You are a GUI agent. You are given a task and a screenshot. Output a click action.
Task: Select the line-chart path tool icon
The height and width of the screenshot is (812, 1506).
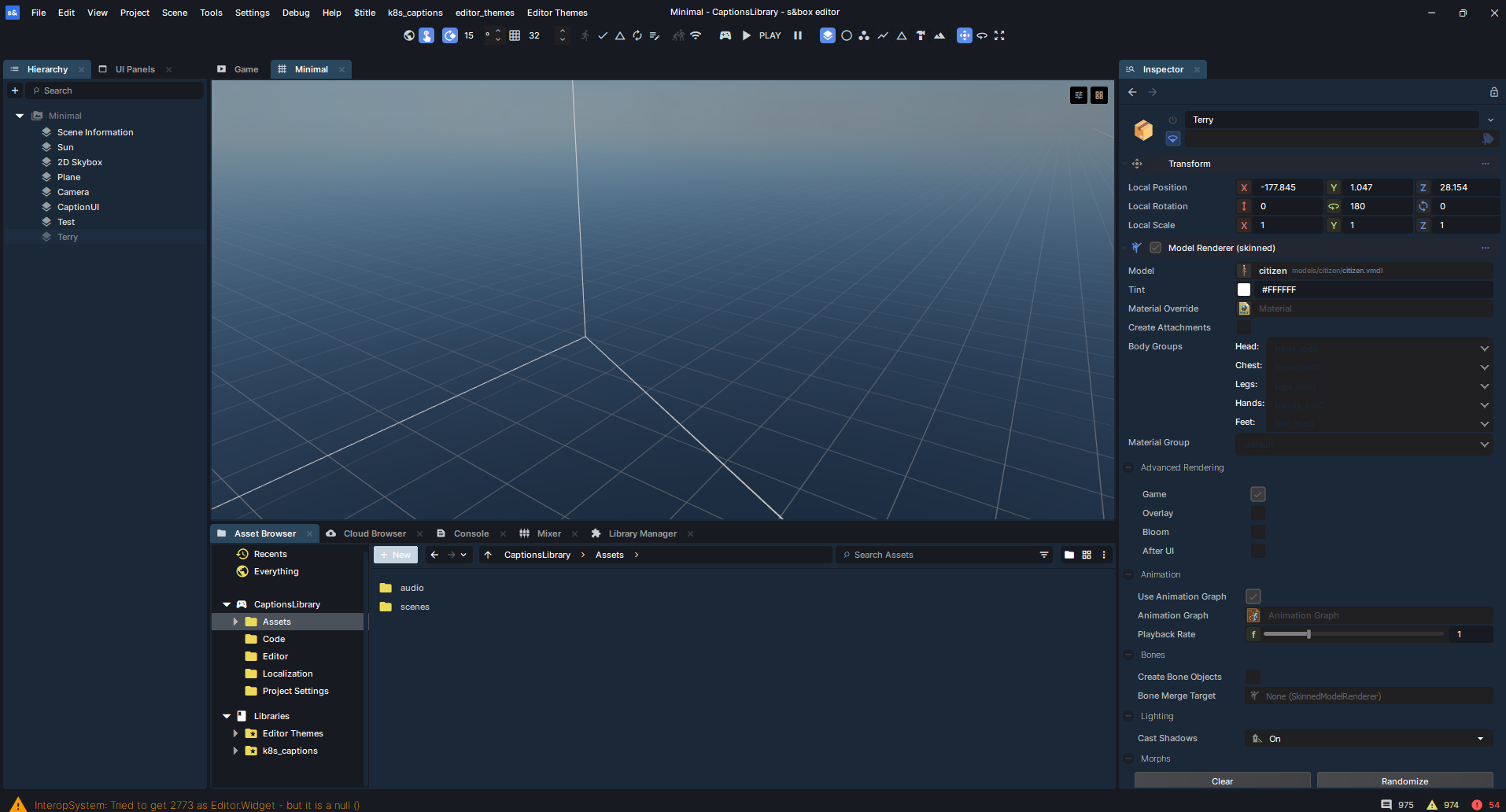pyautogui.click(x=883, y=35)
